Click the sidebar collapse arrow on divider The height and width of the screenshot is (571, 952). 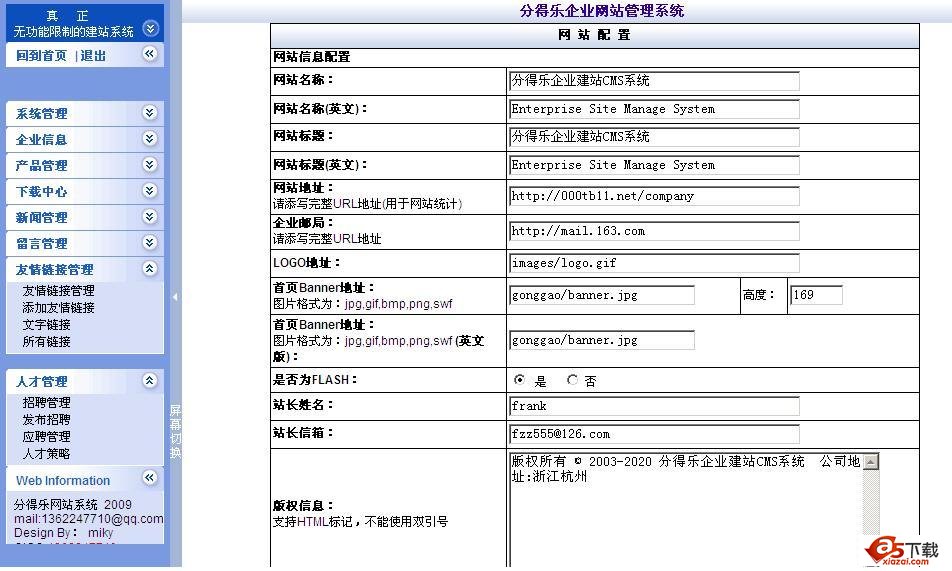pos(176,297)
